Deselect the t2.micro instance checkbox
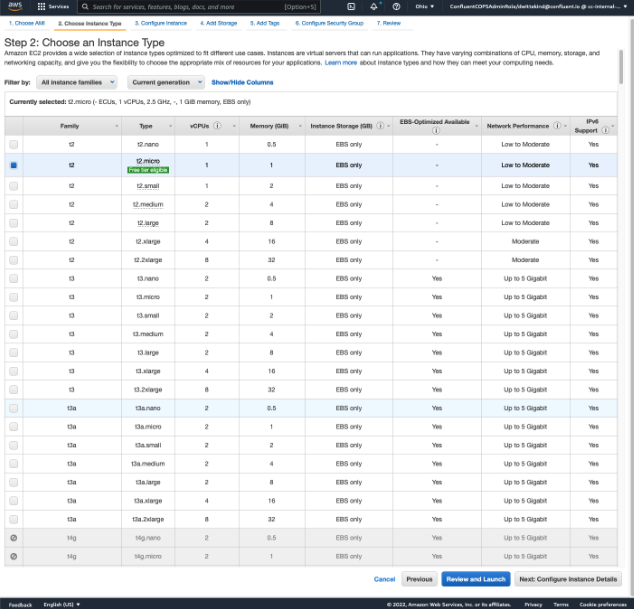Viewport: 634px width, 609px height. coord(13,165)
